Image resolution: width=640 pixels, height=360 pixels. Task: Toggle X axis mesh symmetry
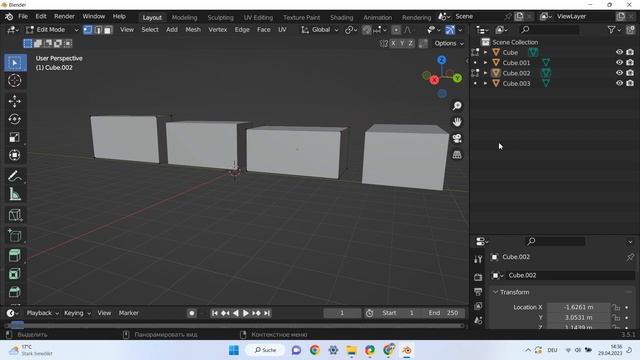(393, 43)
